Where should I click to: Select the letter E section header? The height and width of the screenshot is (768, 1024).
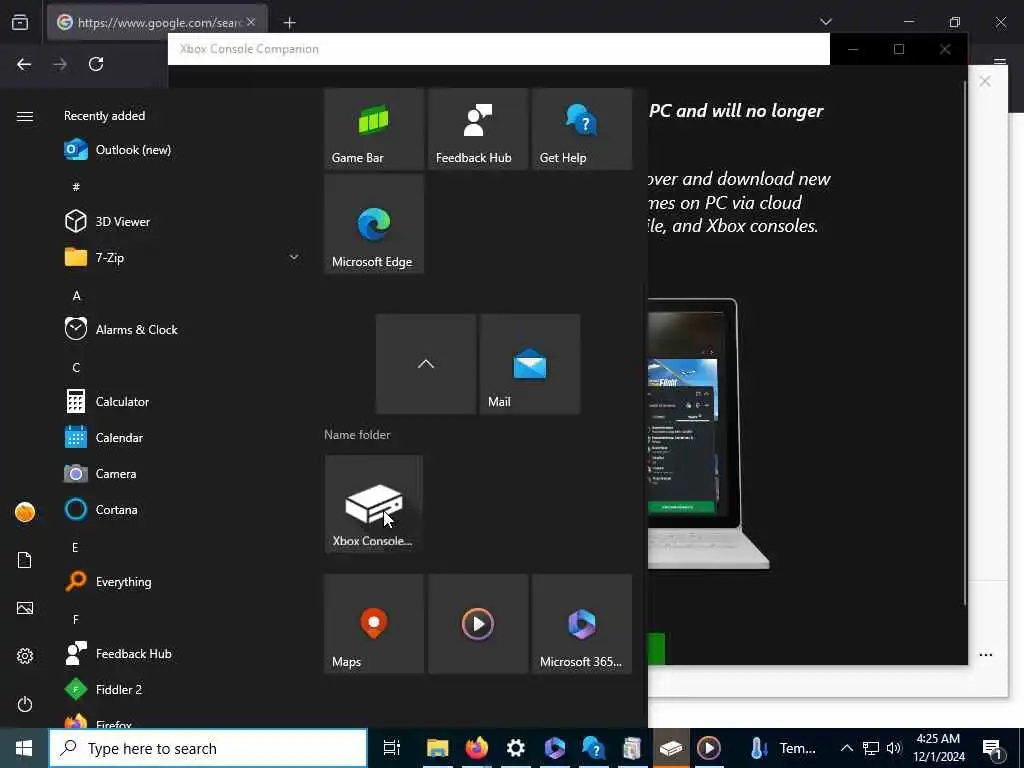tap(75, 547)
